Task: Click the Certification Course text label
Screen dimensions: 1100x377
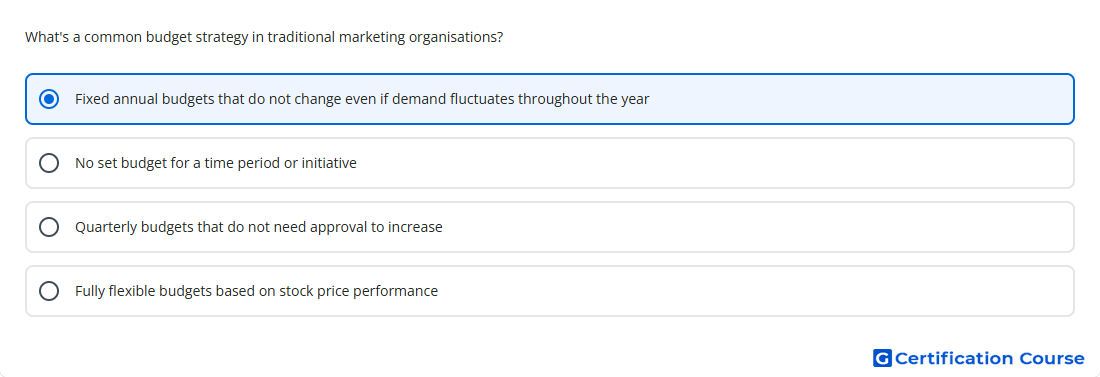Action: point(989,358)
